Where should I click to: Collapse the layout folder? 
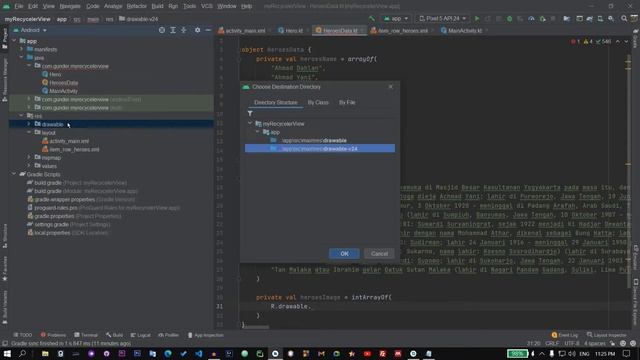tap(29, 132)
